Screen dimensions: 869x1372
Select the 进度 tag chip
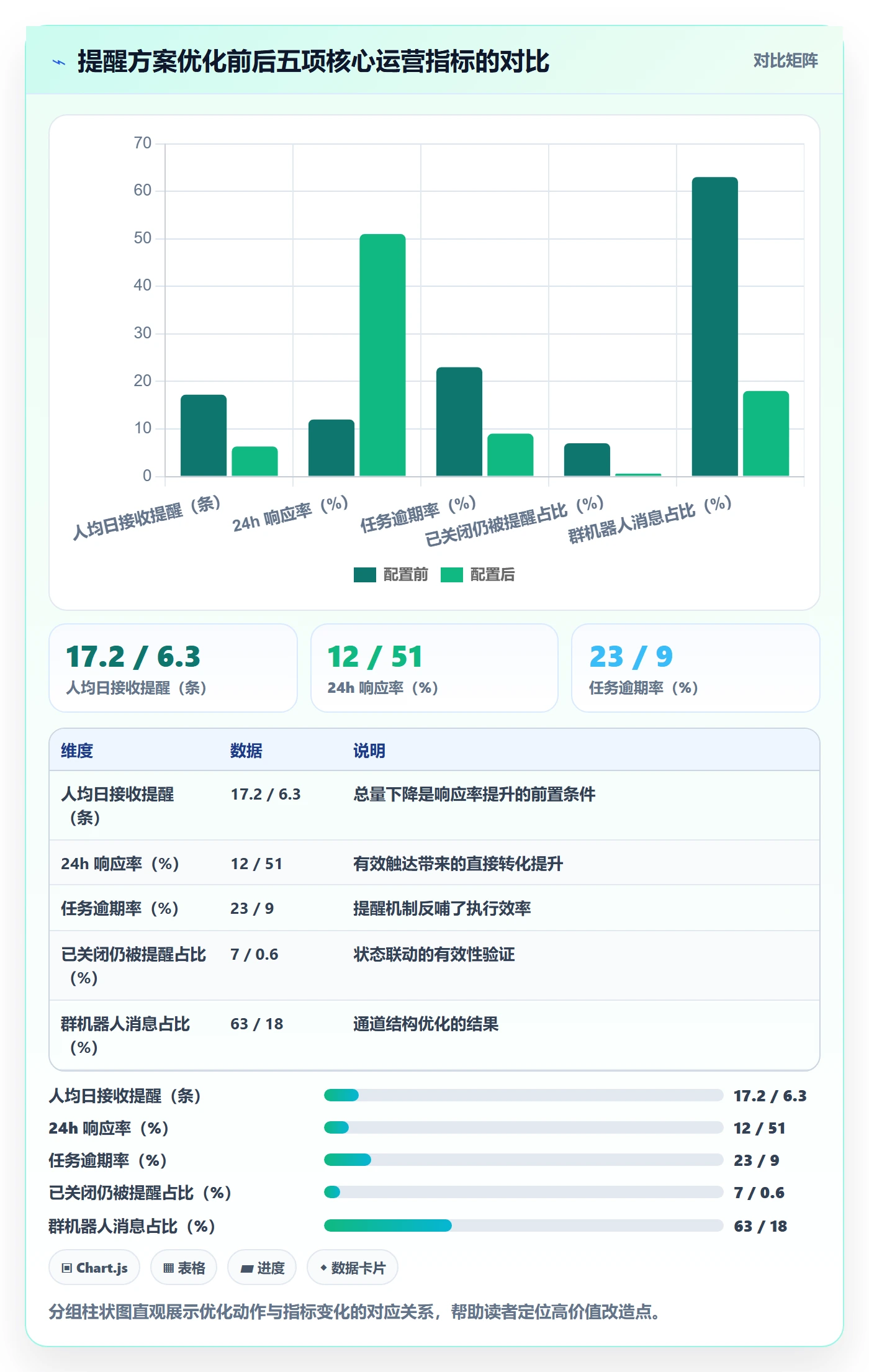click(x=262, y=1268)
